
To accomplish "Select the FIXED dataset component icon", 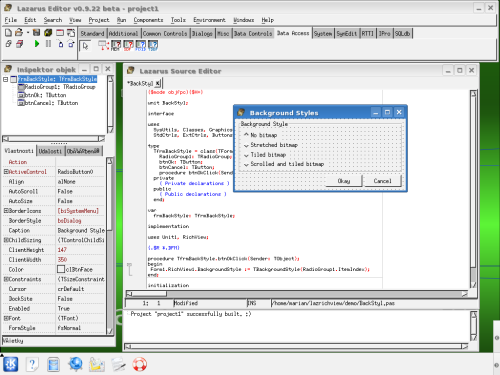I will click(140, 46).
